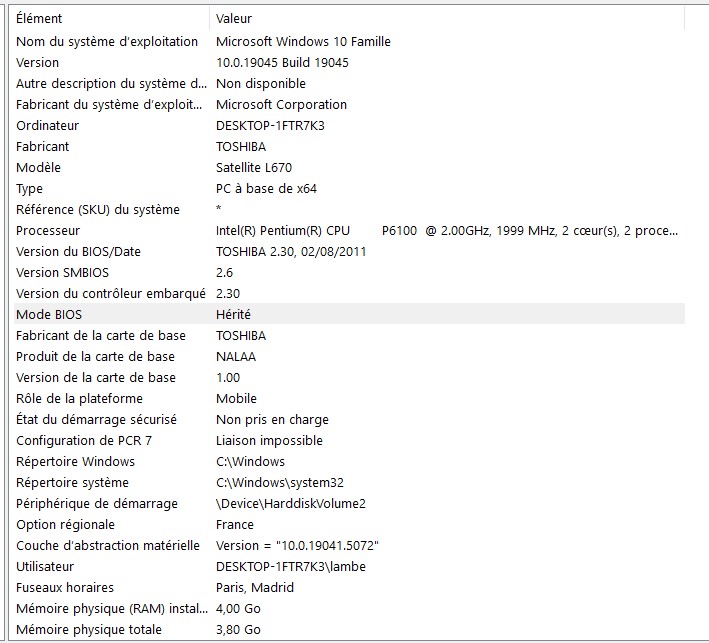Click the Élément column header
709x643 pixels.
pos(40,18)
